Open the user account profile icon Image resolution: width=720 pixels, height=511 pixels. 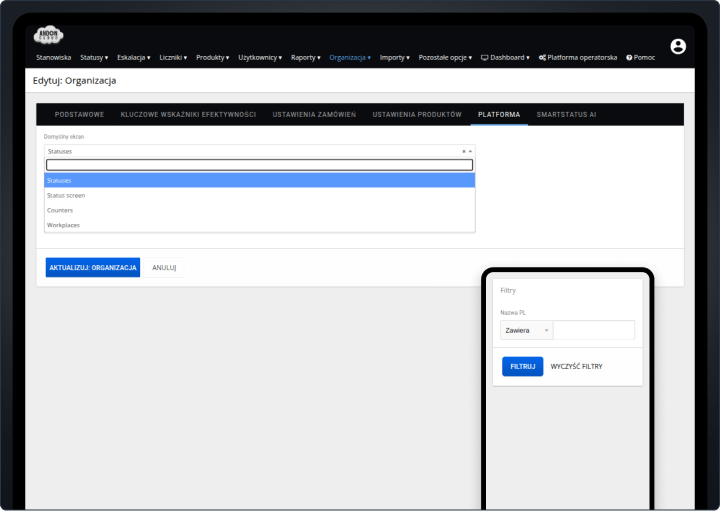(x=678, y=46)
